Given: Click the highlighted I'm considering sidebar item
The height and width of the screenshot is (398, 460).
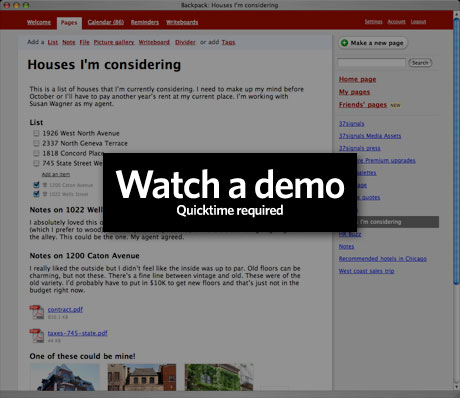Looking at the screenshot, I should pyautogui.click(x=398, y=222).
